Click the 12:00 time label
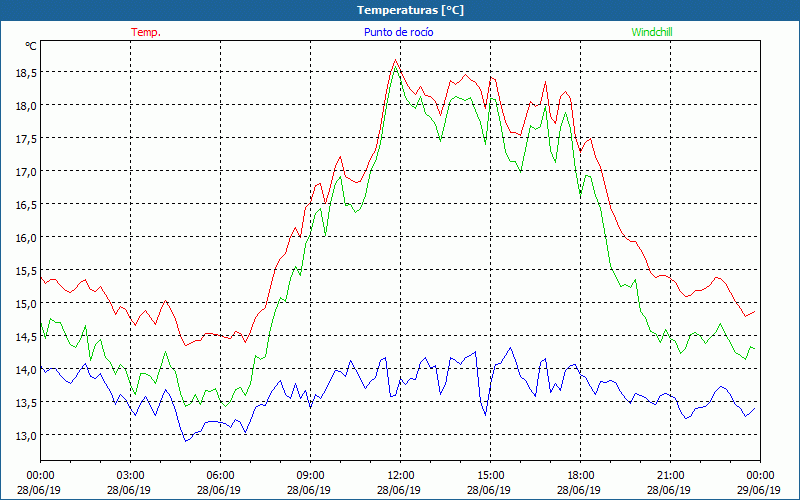Image resolution: width=800 pixels, height=500 pixels. 401,476
